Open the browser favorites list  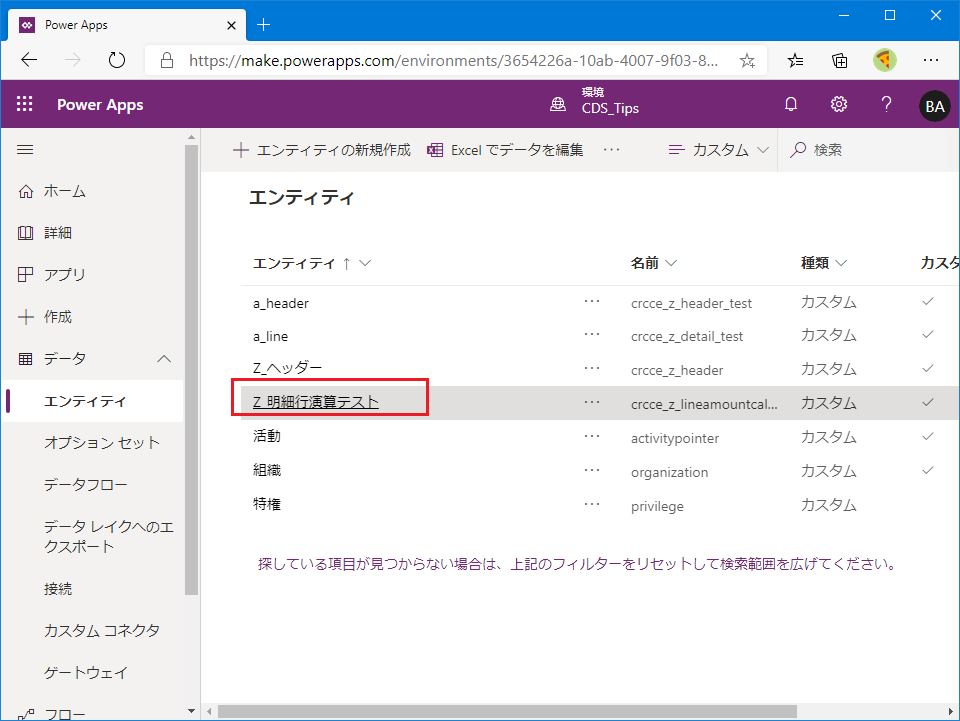pos(795,61)
